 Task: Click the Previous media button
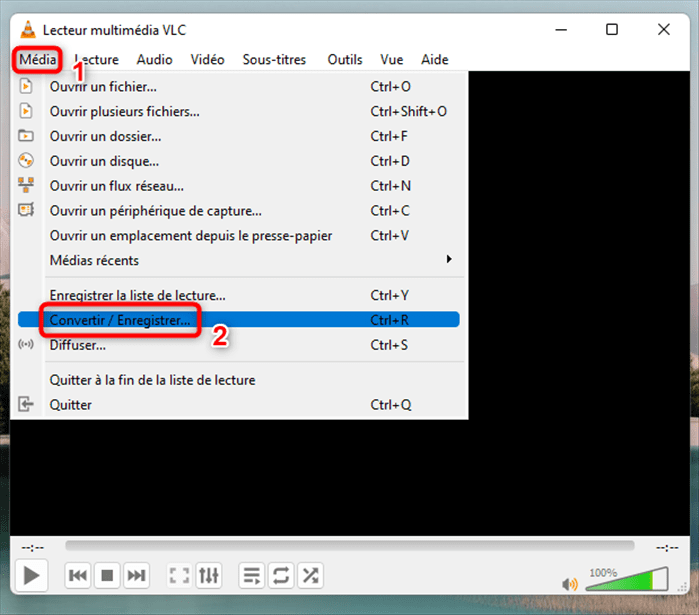click(78, 575)
